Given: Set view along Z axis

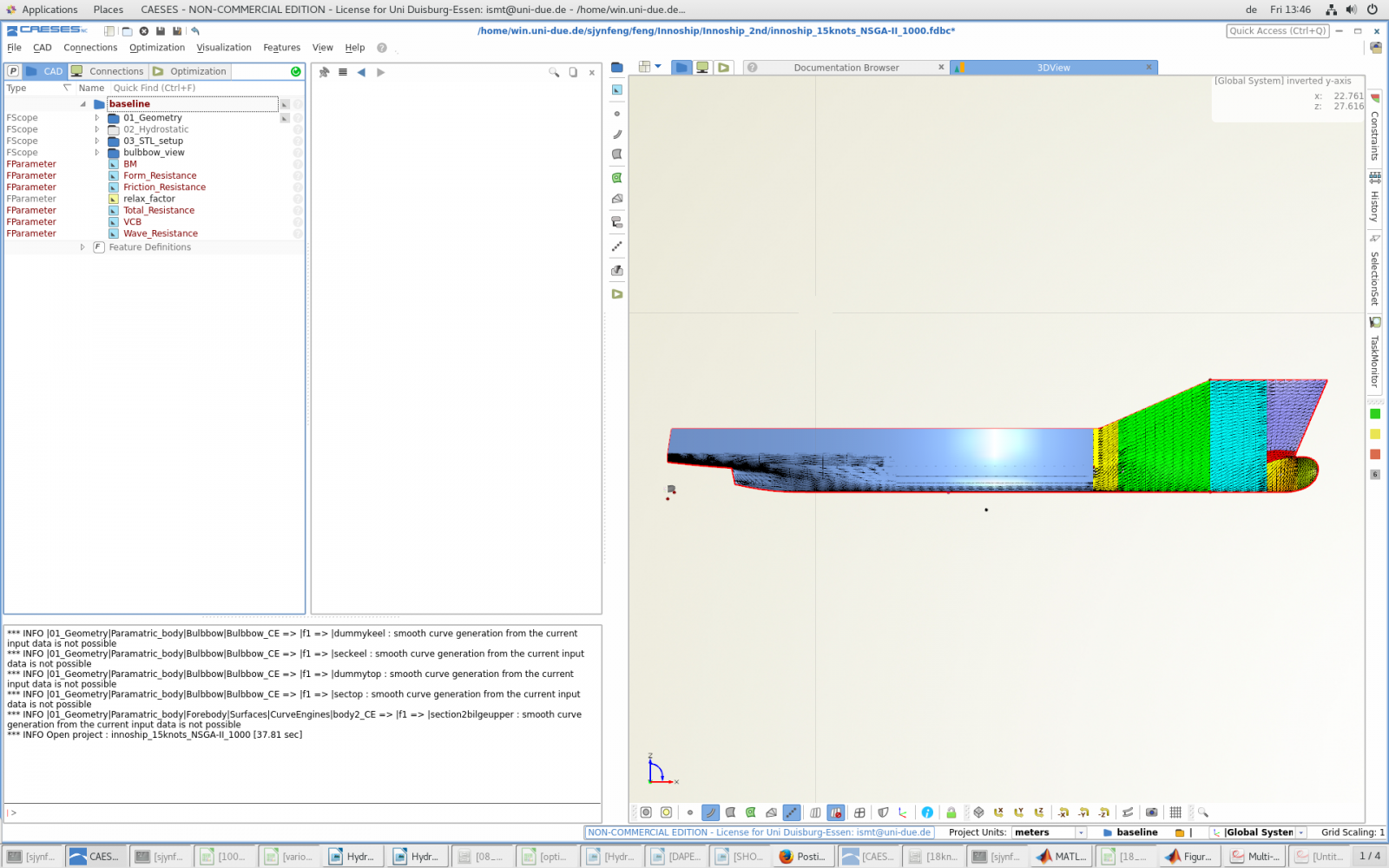Looking at the screenshot, I should click(1038, 812).
